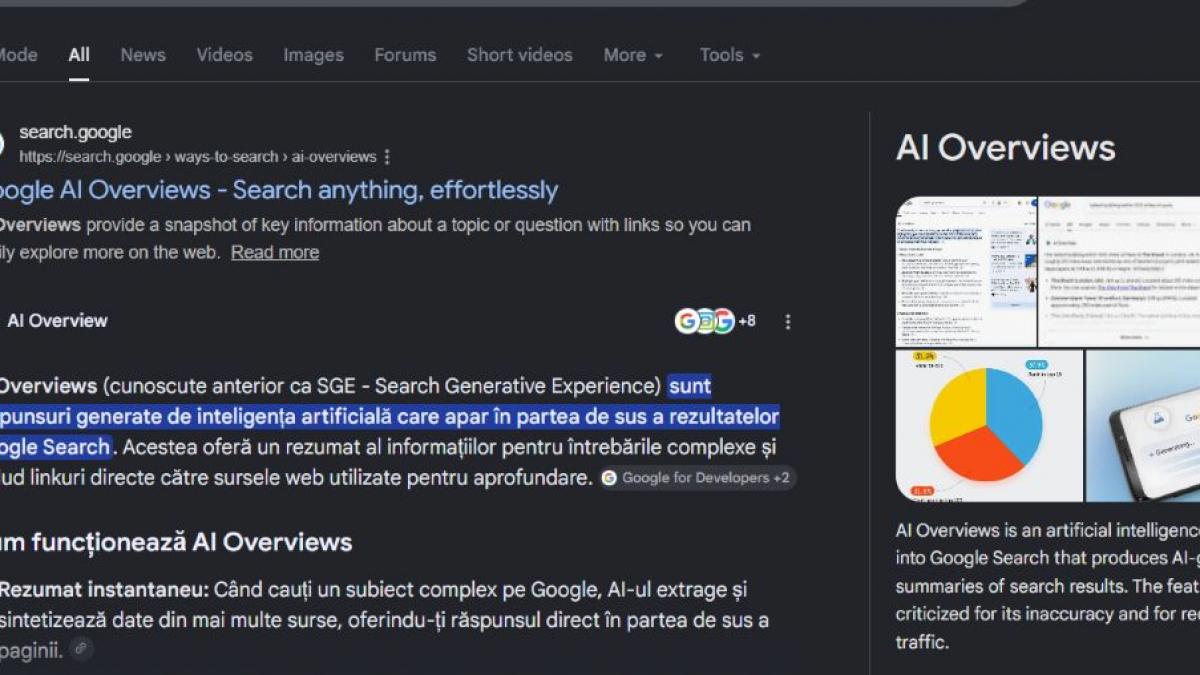Click the Read more link
Viewport: 1200px width, 675px height.
pos(275,253)
